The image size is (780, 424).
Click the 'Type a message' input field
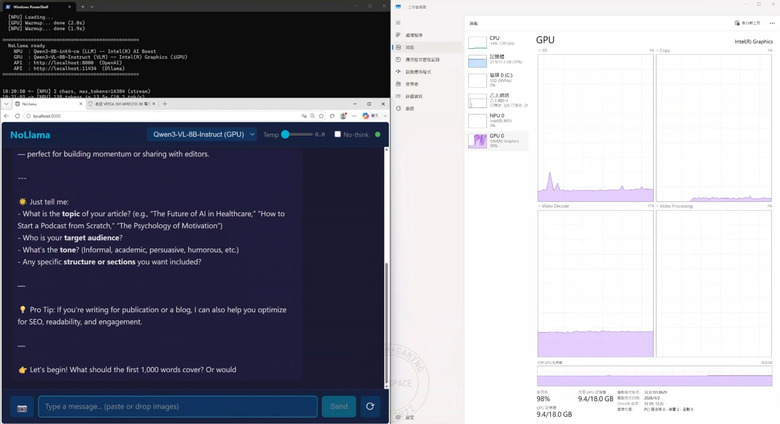(x=178, y=407)
